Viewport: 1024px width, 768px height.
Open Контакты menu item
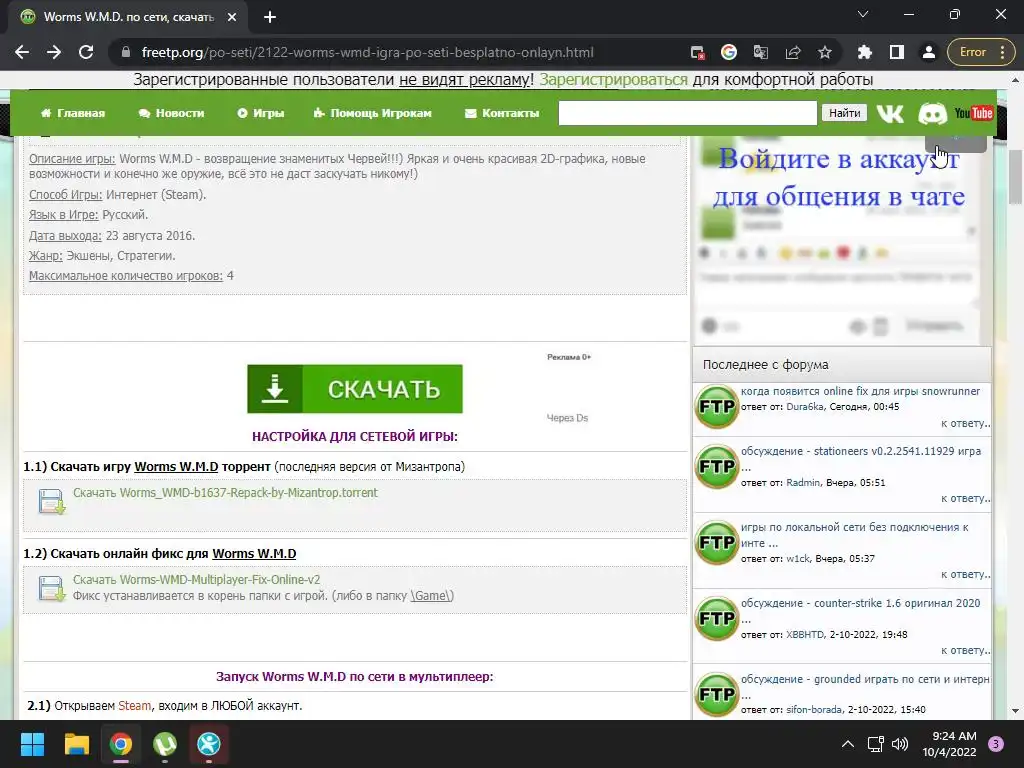pos(502,113)
